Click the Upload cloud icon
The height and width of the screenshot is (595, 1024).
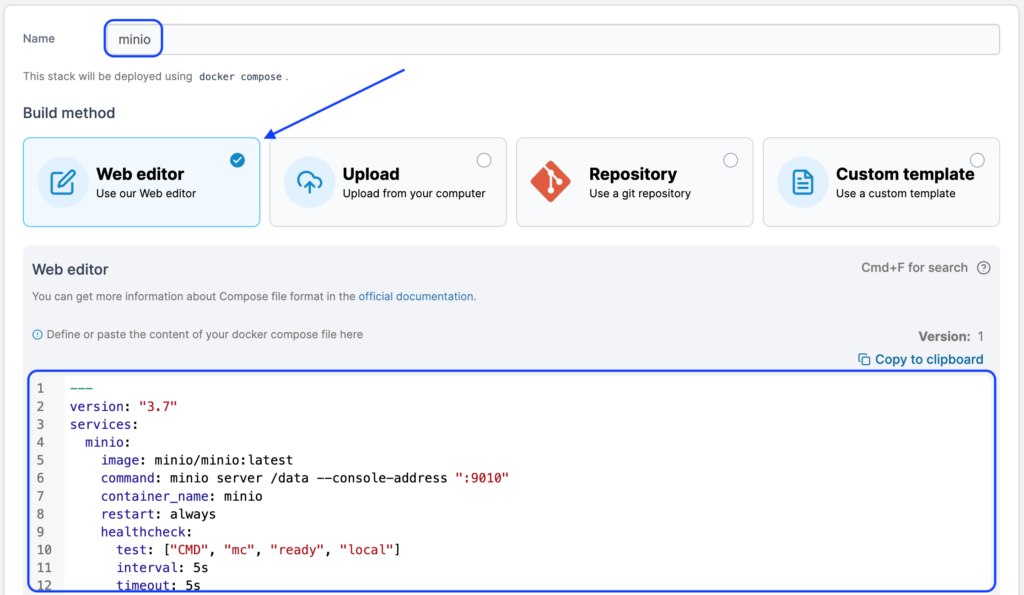coord(309,182)
